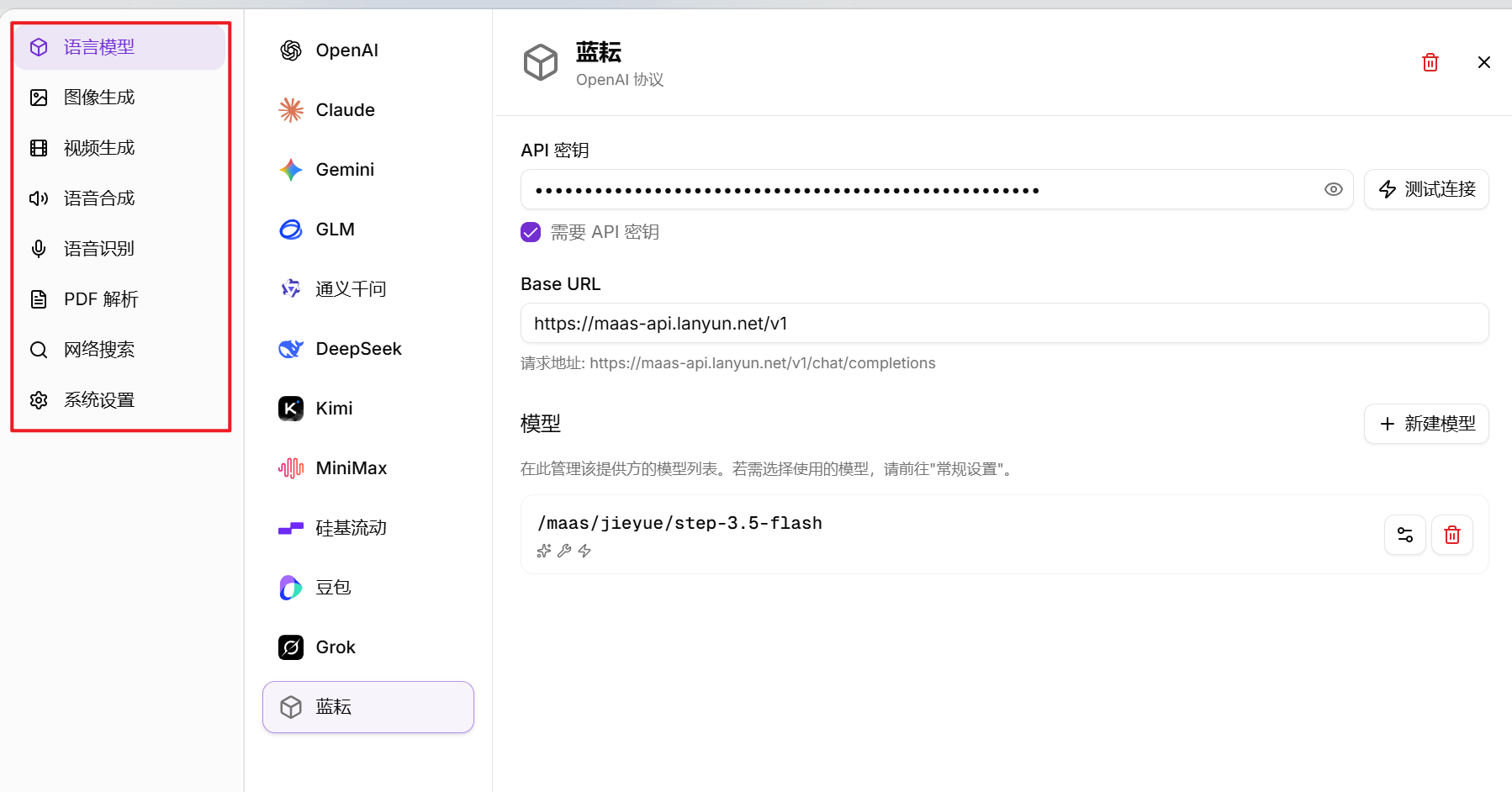Select Gemini in provider list

coord(345,169)
